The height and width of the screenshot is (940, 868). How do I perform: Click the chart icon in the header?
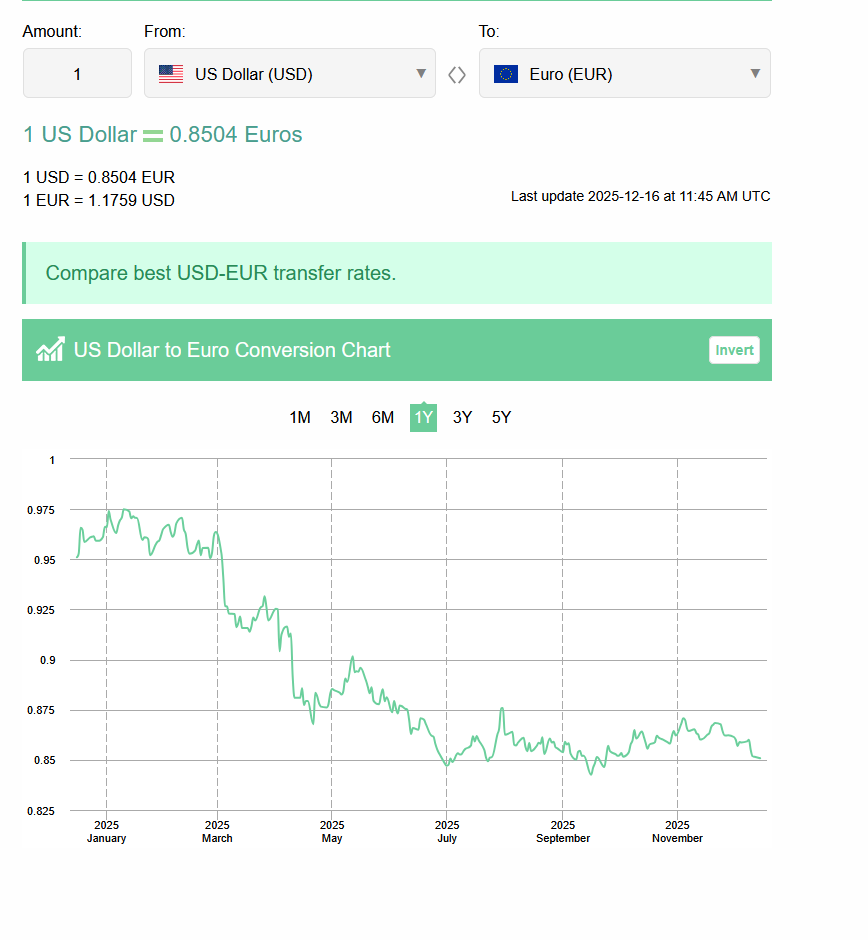50,349
